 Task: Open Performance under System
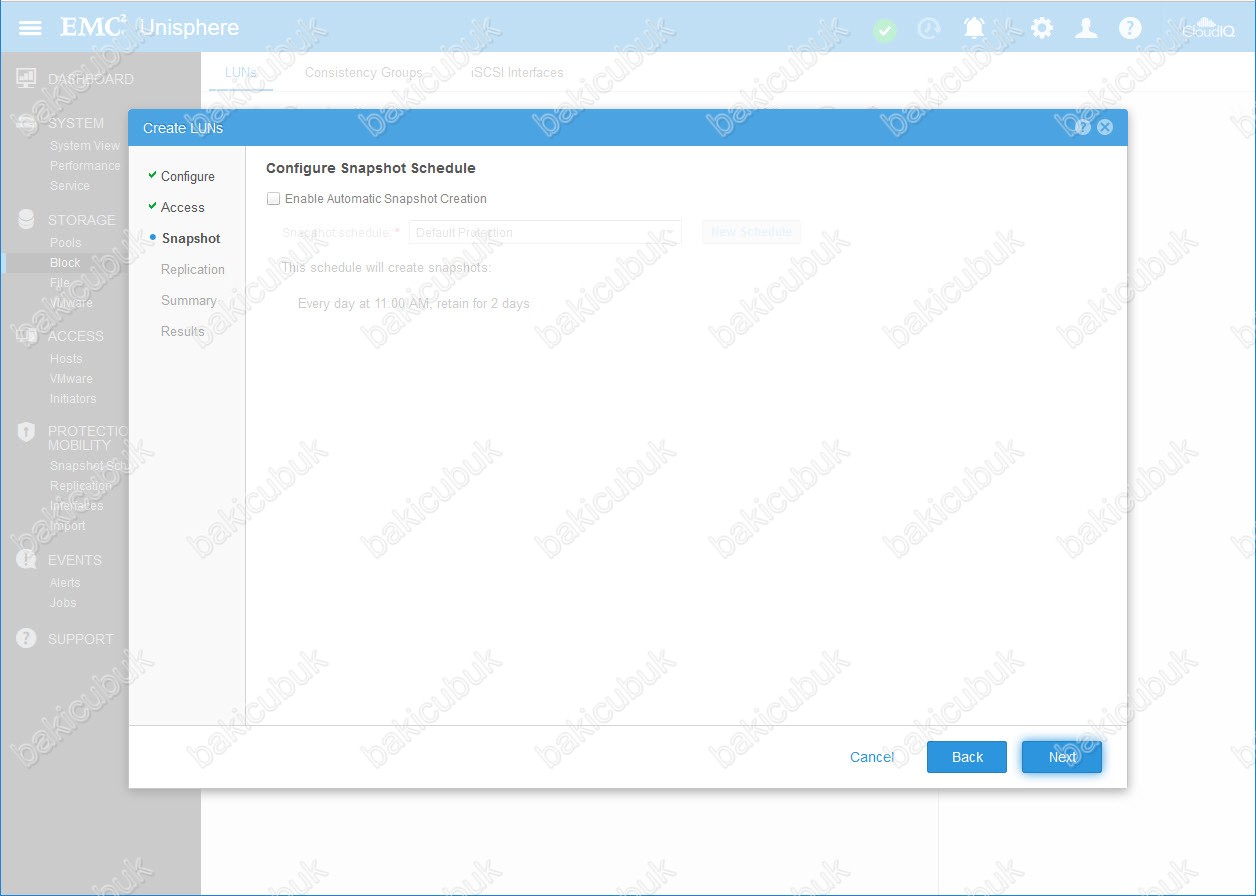(x=85, y=166)
